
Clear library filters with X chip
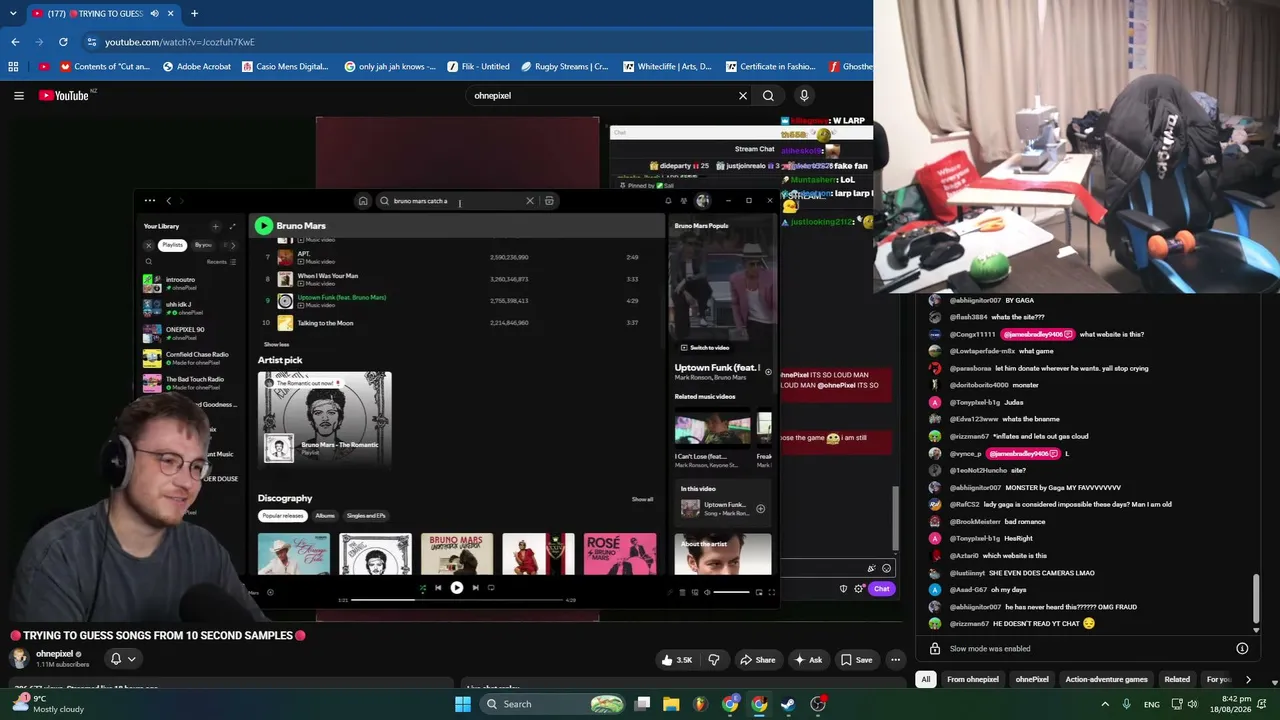coord(149,245)
